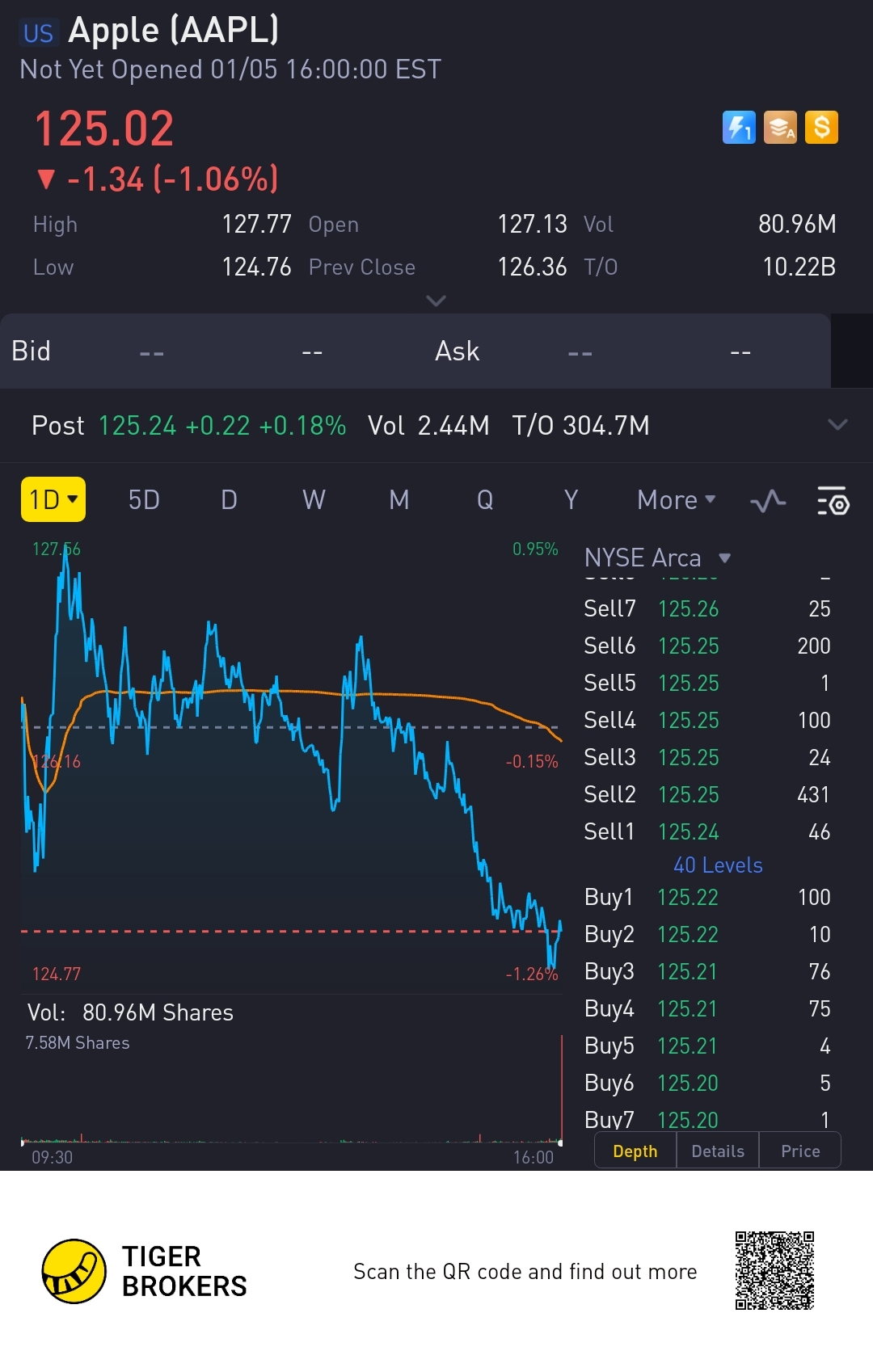The width and height of the screenshot is (873, 1372).
Task: Tap the Tiger Brokers logo
Action: pos(74,1271)
